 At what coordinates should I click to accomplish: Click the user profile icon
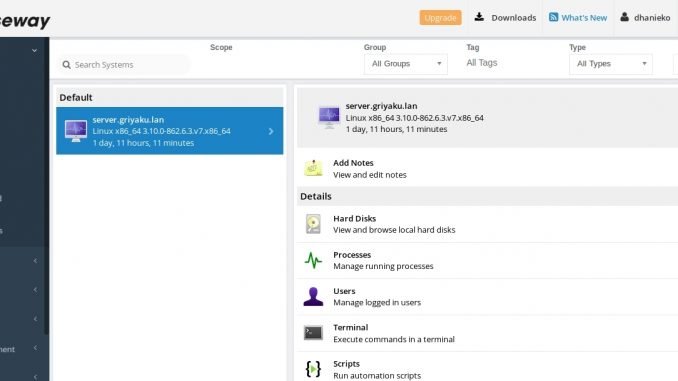pyautogui.click(x=624, y=17)
